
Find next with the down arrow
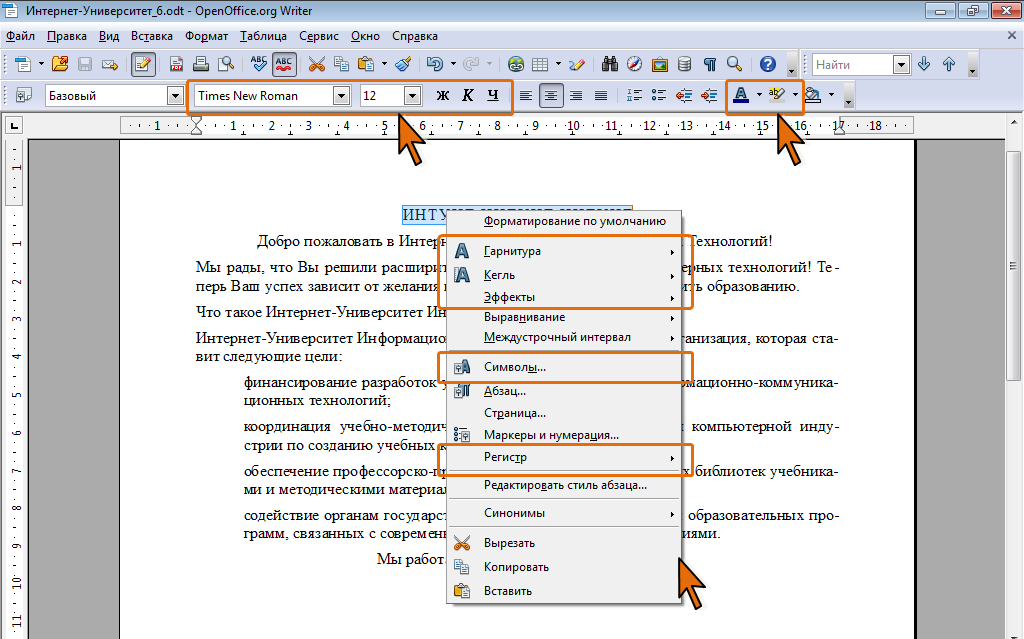(x=924, y=64)
